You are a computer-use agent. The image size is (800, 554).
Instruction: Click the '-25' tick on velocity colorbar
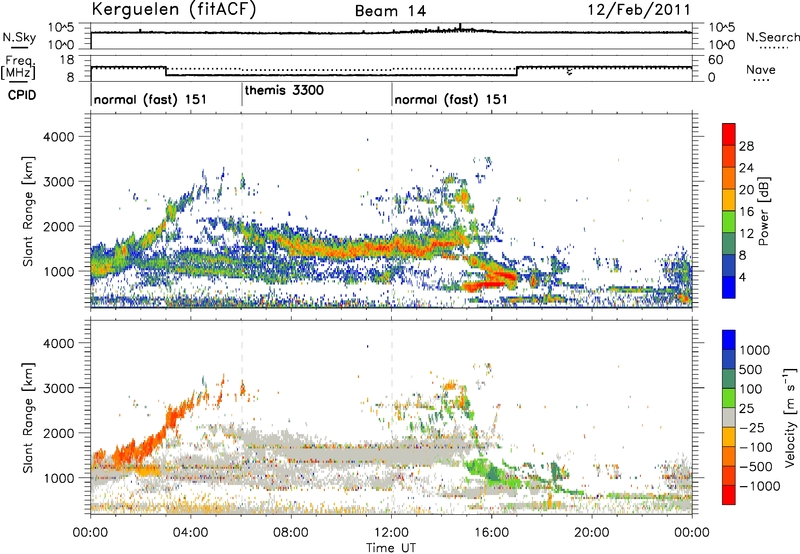click(752, 427)
